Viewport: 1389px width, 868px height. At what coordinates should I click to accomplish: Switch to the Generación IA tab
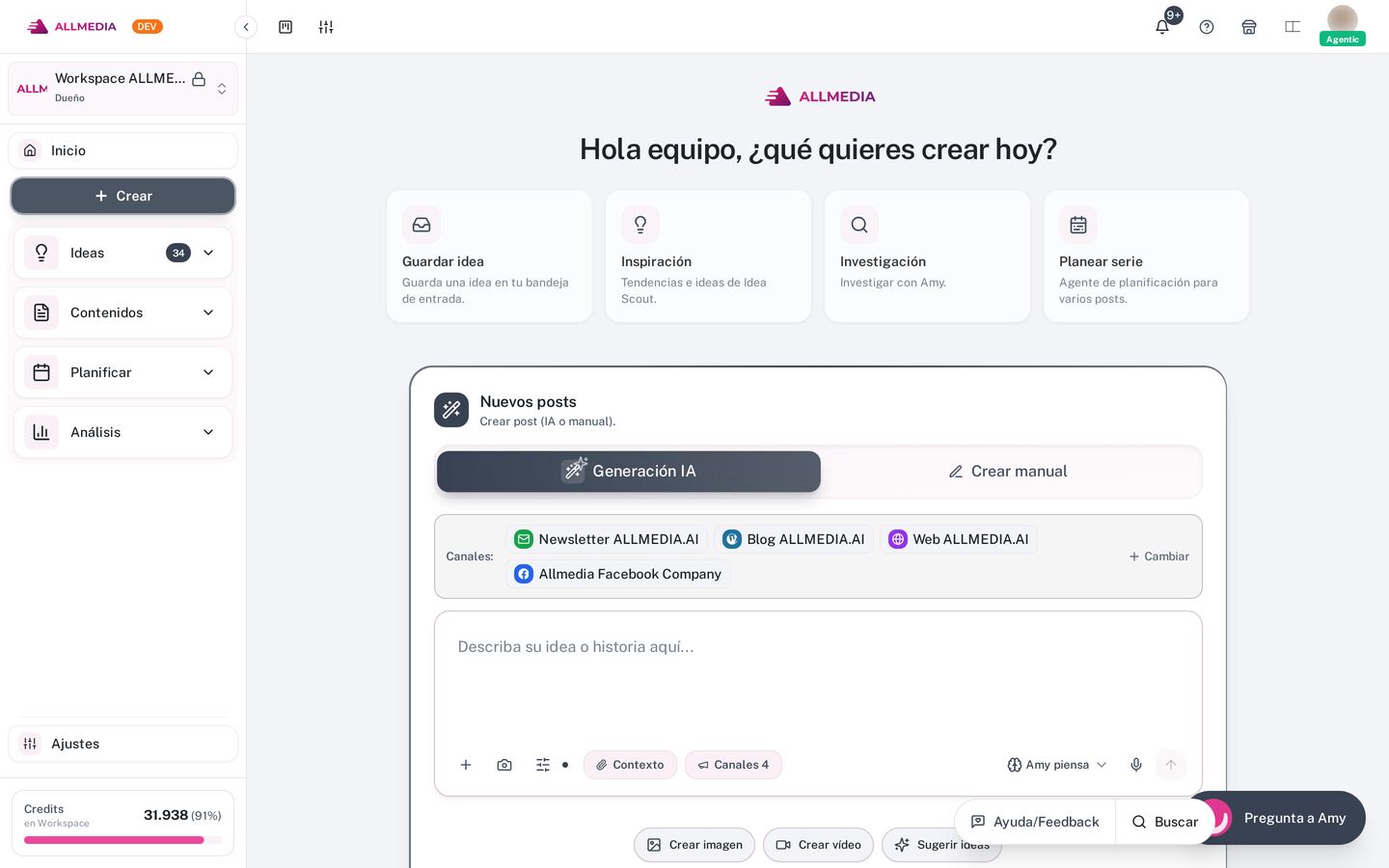tap(629, 472)
